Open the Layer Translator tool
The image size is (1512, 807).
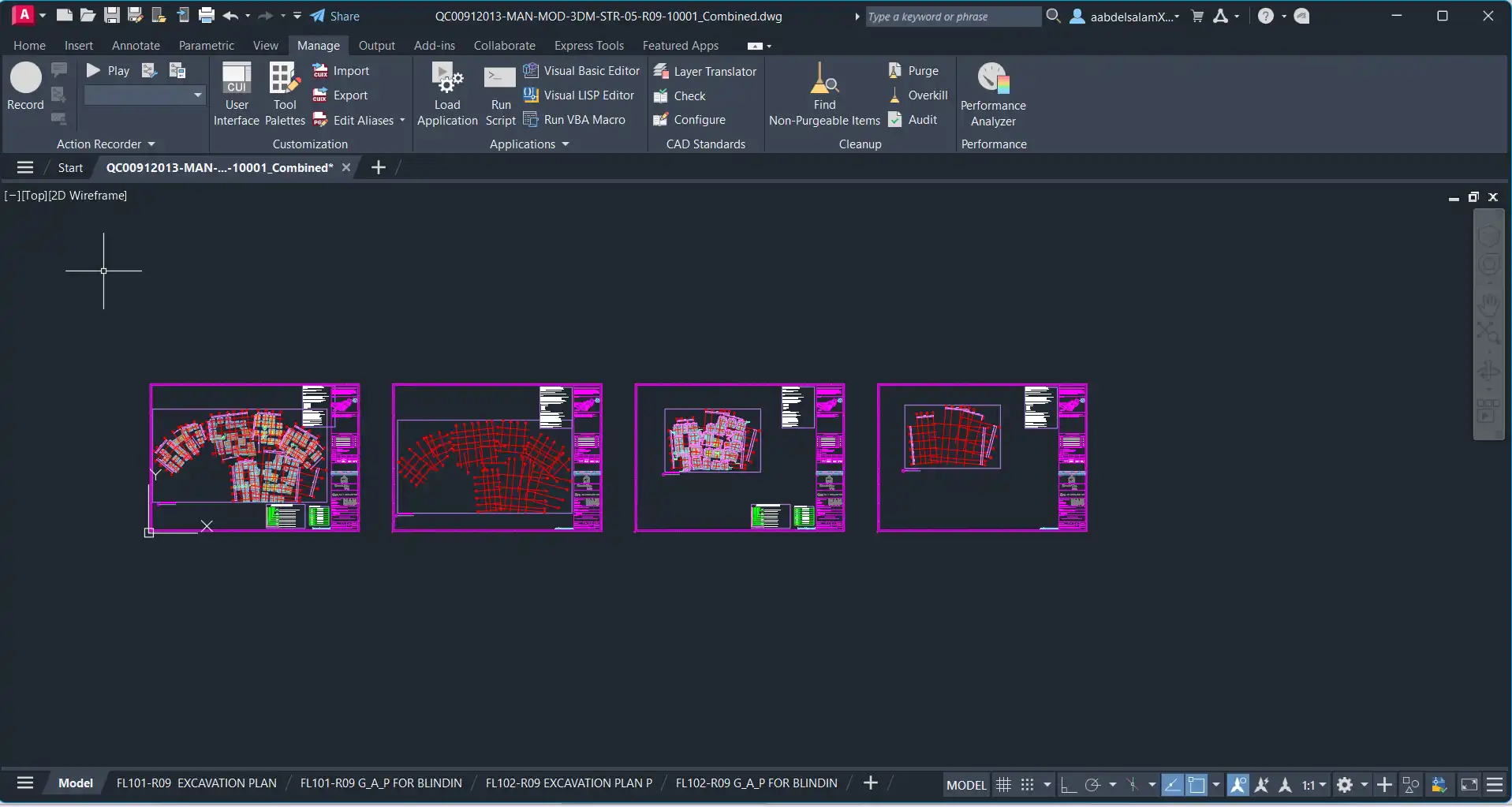click(705, 71)
